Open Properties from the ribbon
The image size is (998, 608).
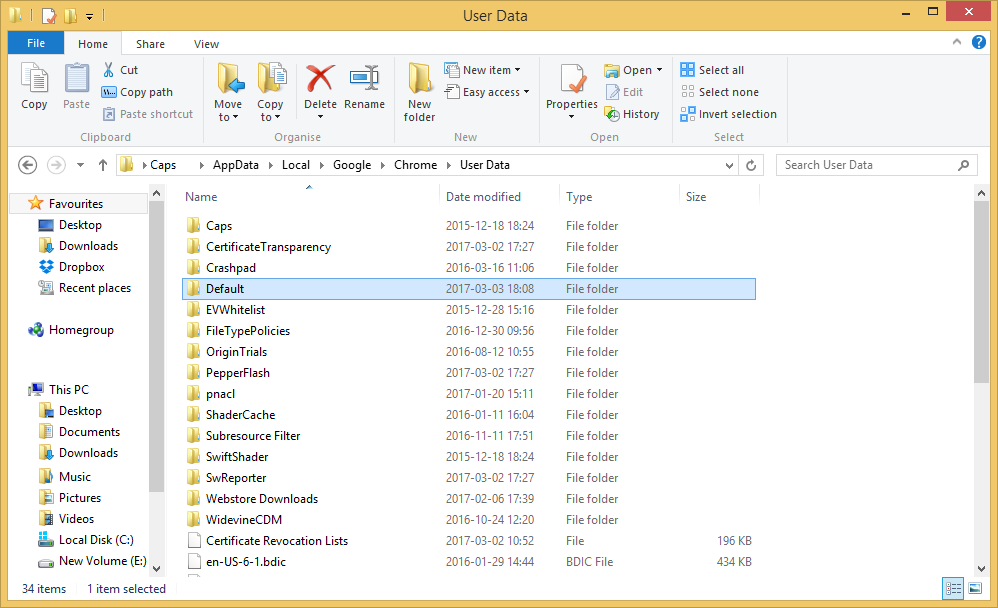(572, 85)
